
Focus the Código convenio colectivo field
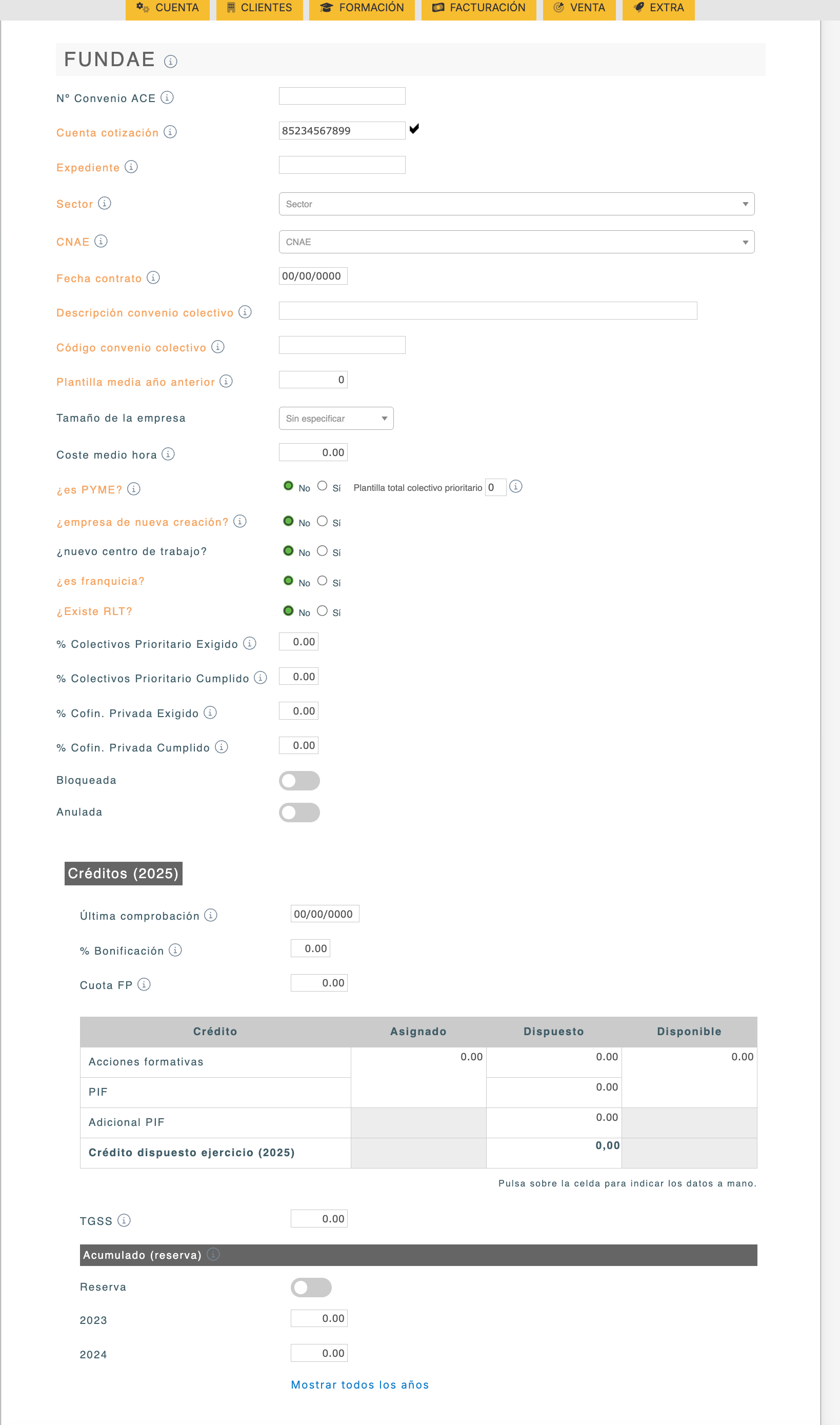click(x=343, y=345)
